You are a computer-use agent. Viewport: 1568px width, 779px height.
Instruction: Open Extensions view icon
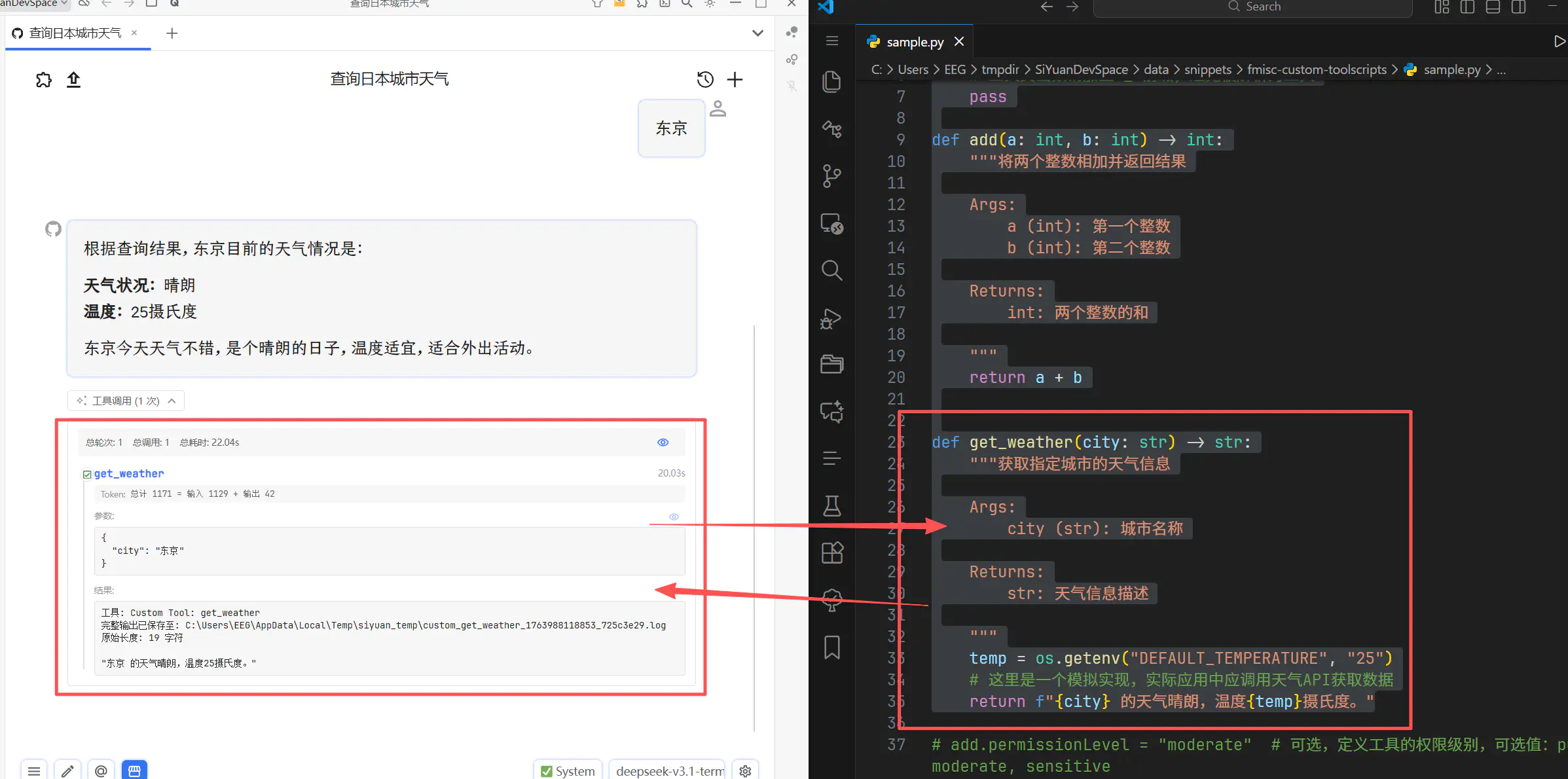point(831,553)
